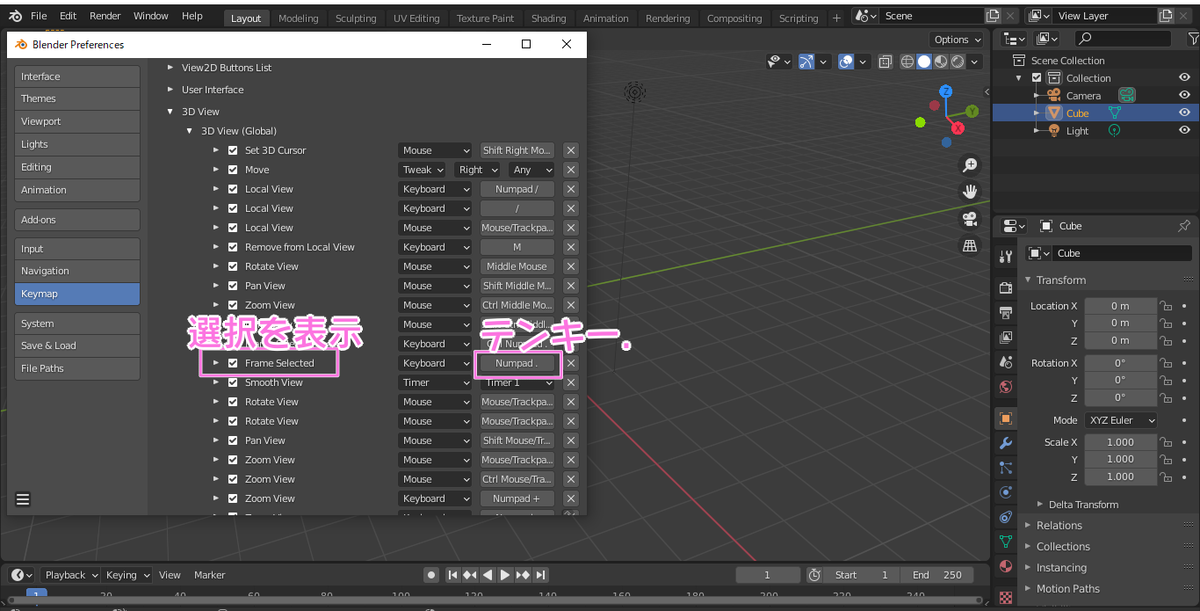Hide the Cube object with its eye icon

tap(1184, 113)
